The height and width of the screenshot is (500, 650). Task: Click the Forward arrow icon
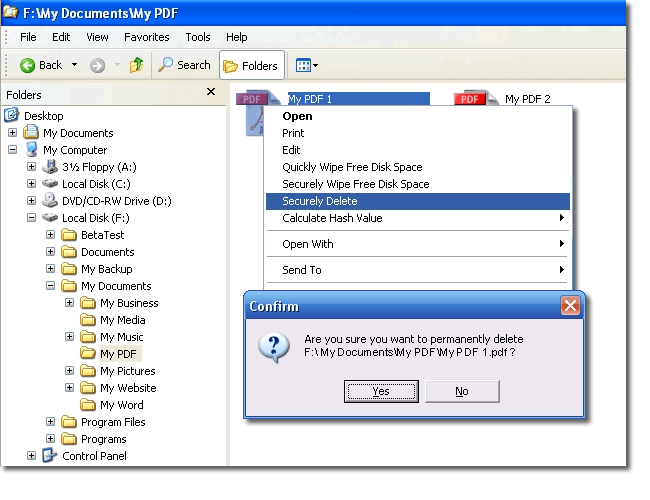97,65
